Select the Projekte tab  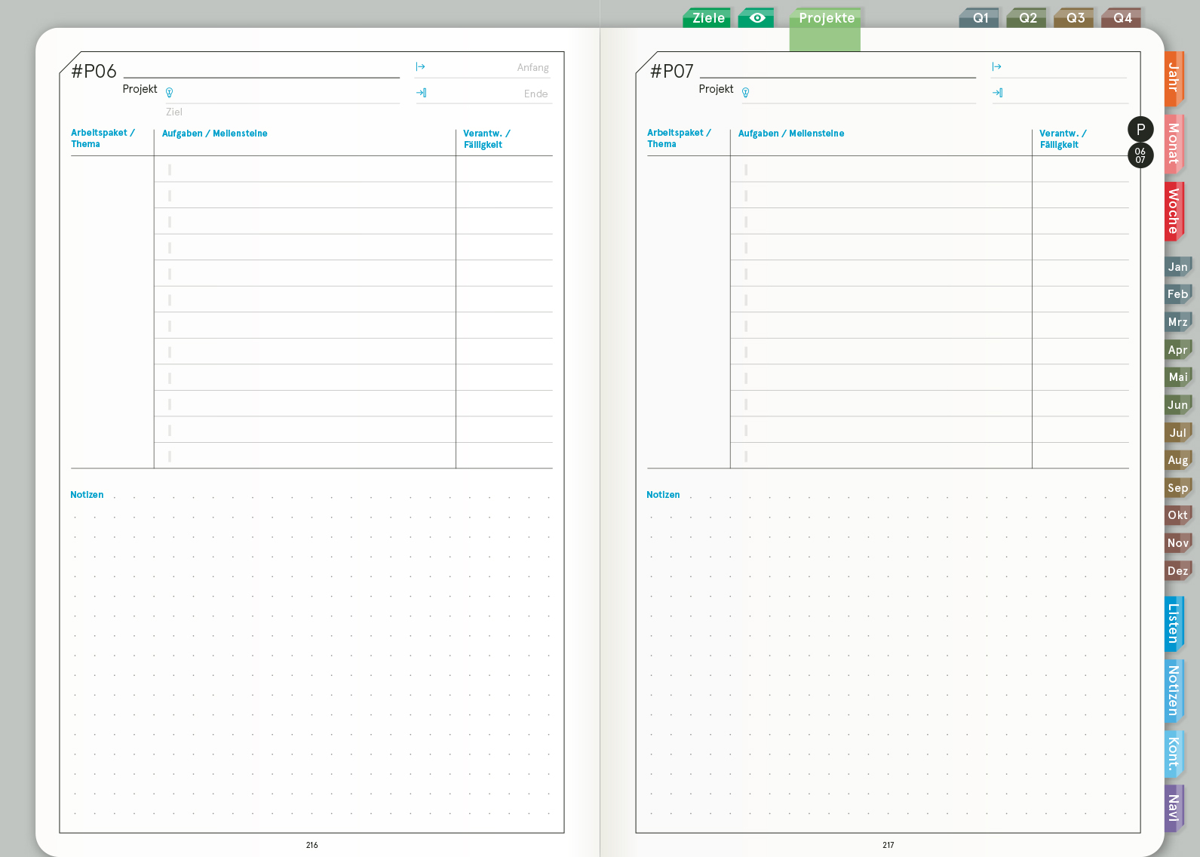(826, 28)
